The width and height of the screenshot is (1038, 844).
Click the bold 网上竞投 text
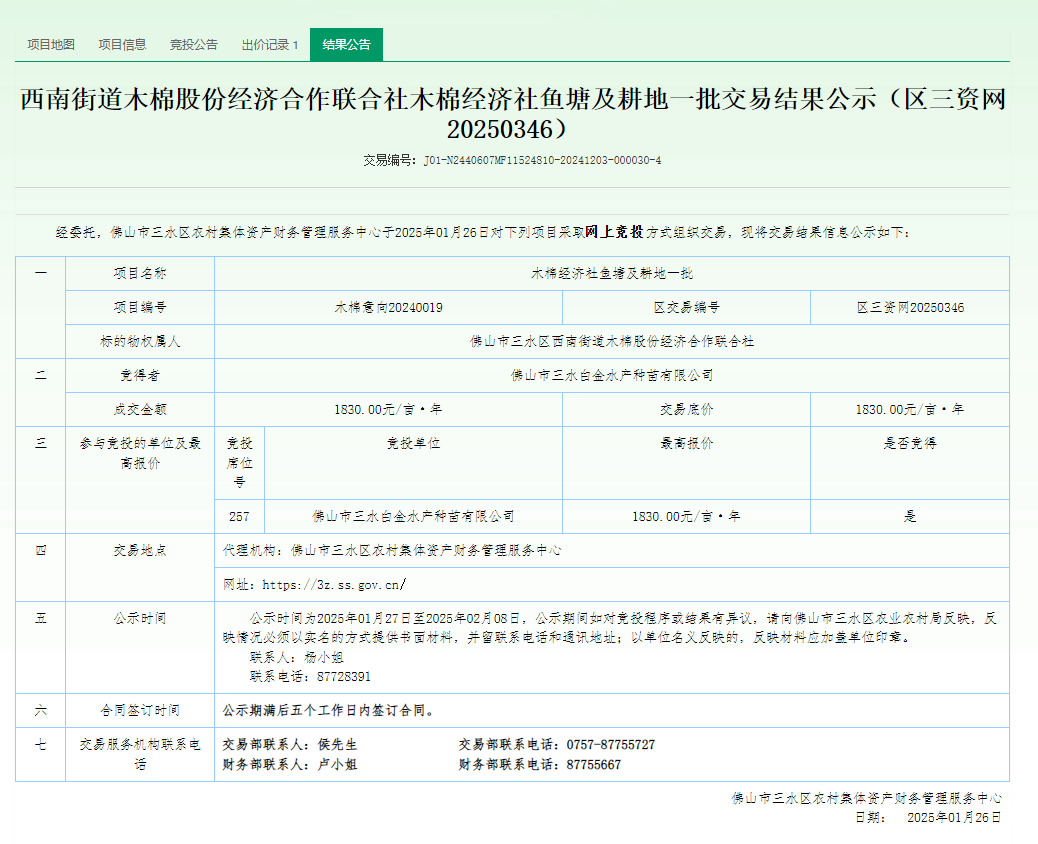coord(614,232)
